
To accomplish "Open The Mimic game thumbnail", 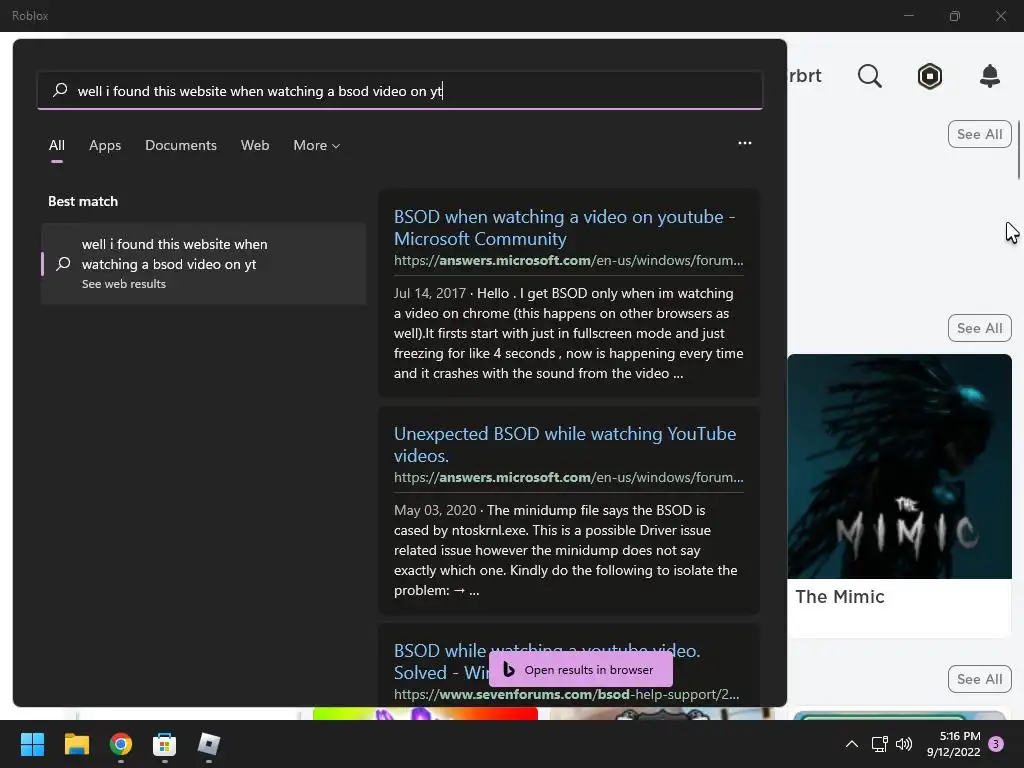I will [899, 466].
